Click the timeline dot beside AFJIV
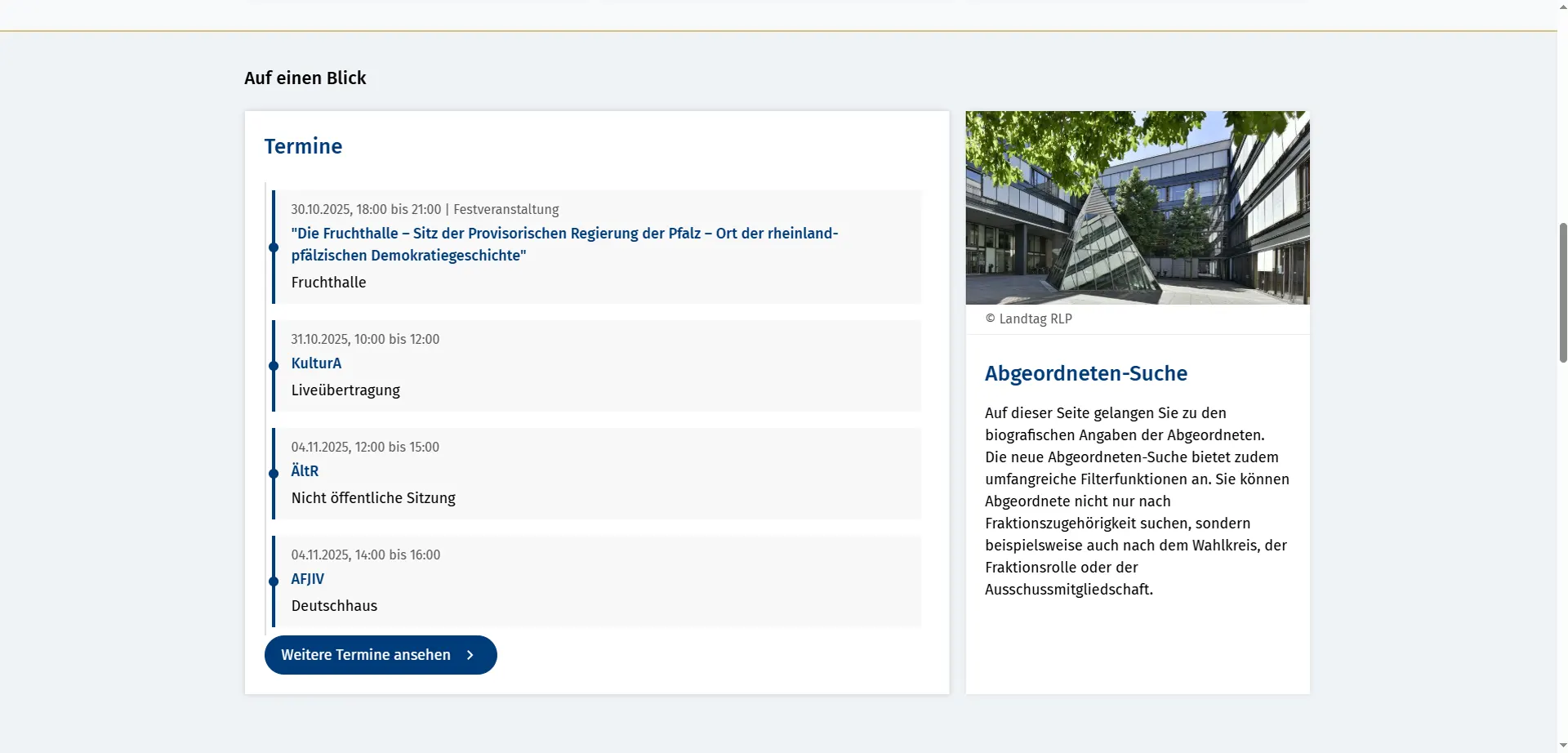This screenshot has width=1568, height=753. point(274,581)
